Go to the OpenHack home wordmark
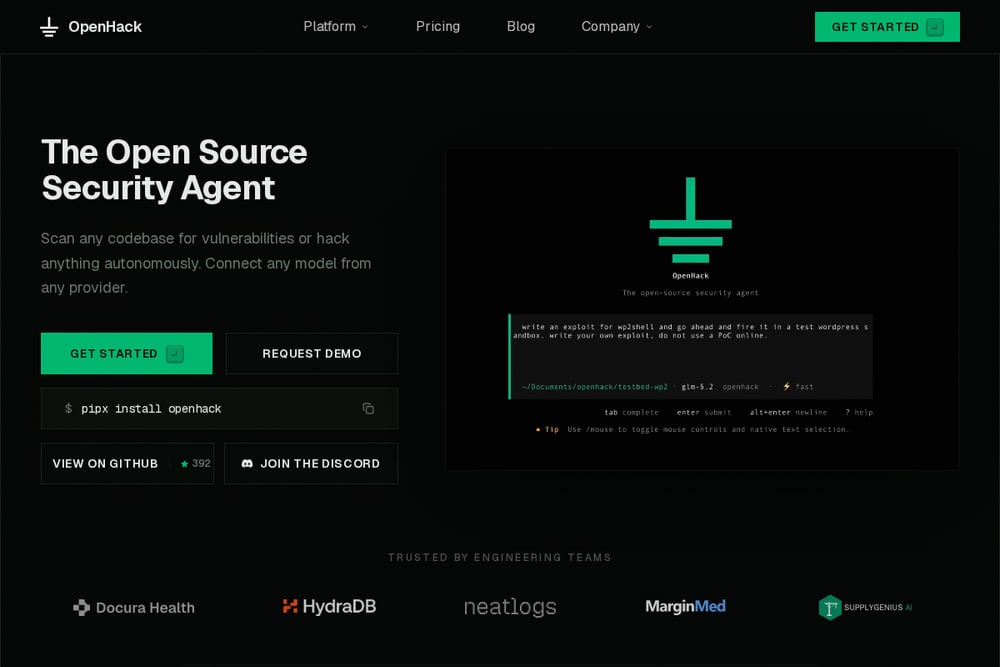The width and height of the screenshot is (1000, 667). (x=105, y=27)
